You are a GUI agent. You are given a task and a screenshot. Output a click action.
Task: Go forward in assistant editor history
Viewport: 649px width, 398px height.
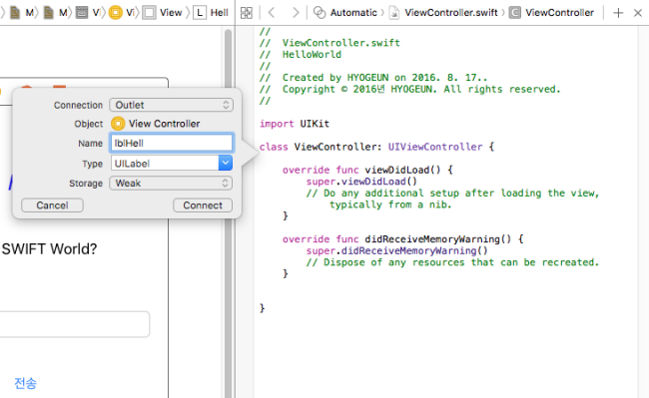(x=295, y=13)
